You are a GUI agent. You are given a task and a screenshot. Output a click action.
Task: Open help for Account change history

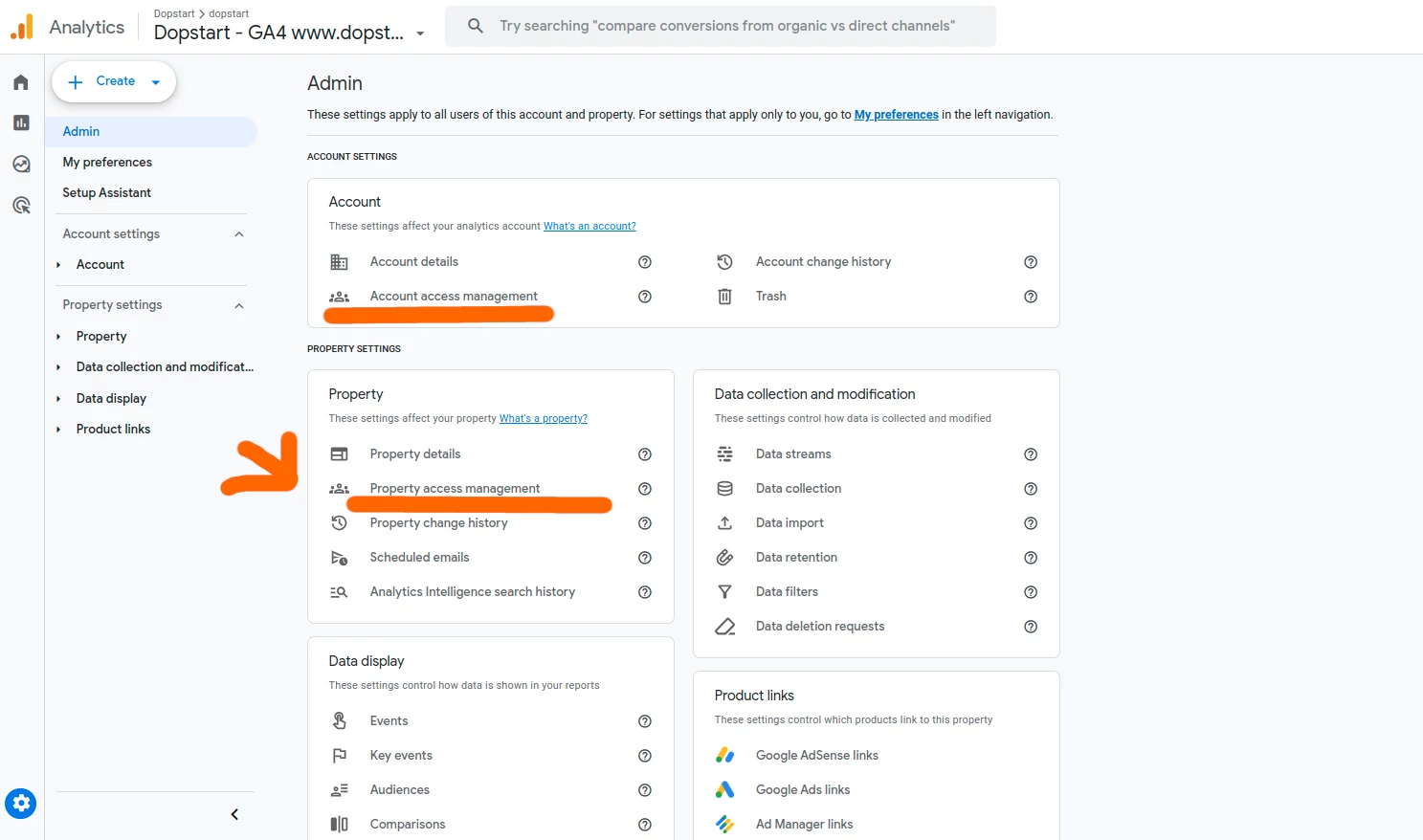pos(1031,262)
